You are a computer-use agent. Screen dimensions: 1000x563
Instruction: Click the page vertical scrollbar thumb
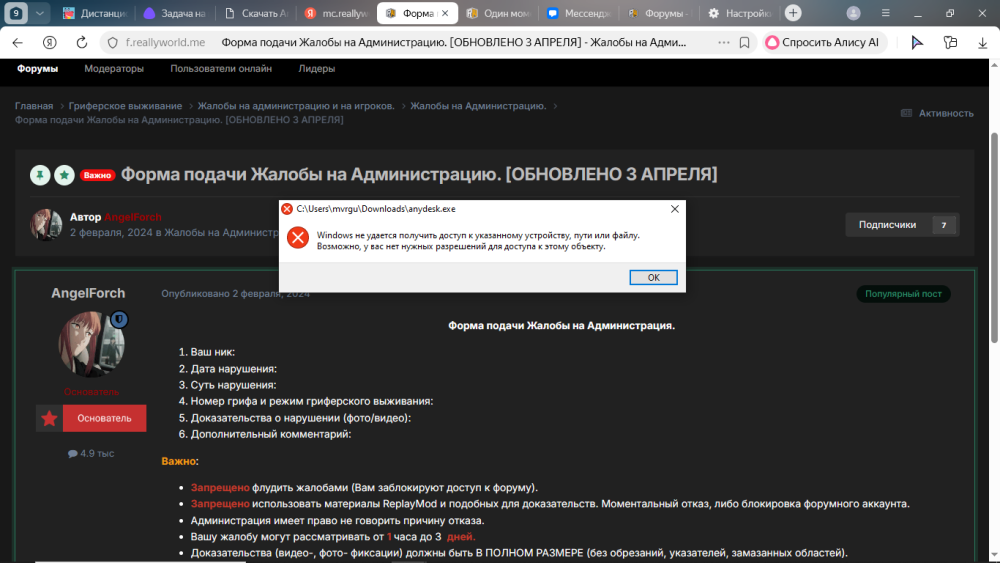coord(994,238)
